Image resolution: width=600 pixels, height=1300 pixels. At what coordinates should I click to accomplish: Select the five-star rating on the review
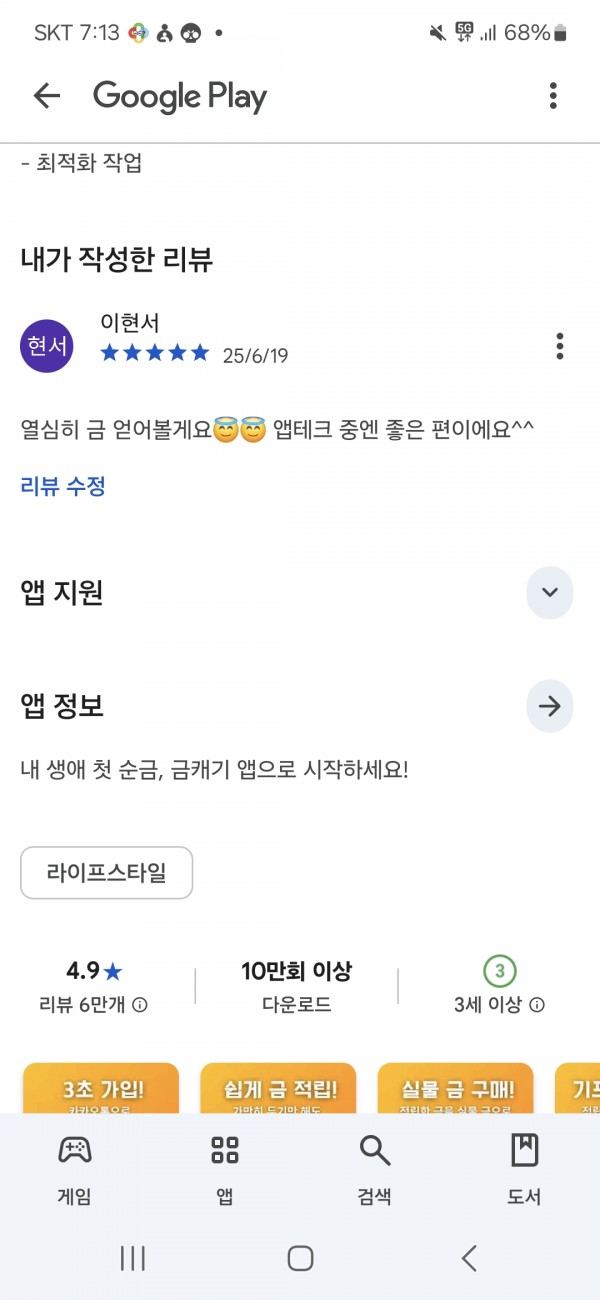155,353
